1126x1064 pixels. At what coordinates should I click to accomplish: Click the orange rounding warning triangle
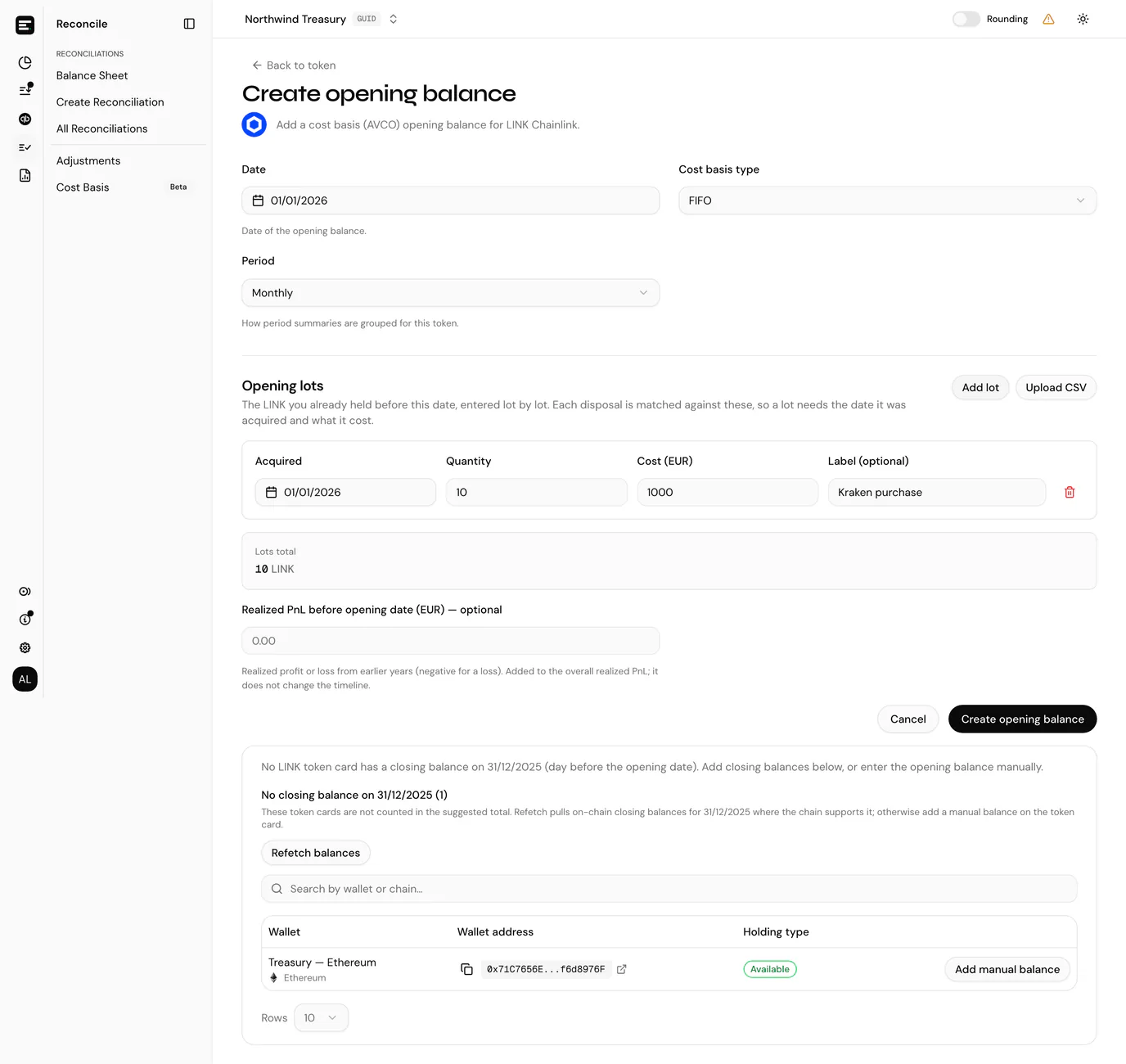(x=1048, y=19)
